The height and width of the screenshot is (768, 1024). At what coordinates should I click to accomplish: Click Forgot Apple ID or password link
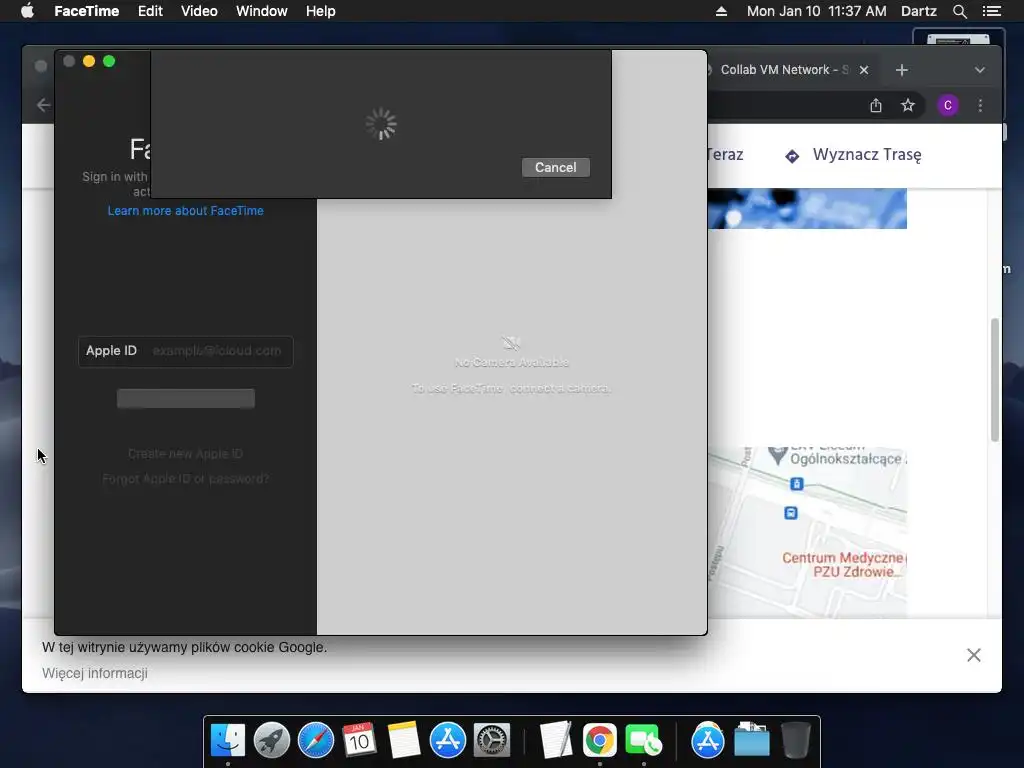pos(185,479)
